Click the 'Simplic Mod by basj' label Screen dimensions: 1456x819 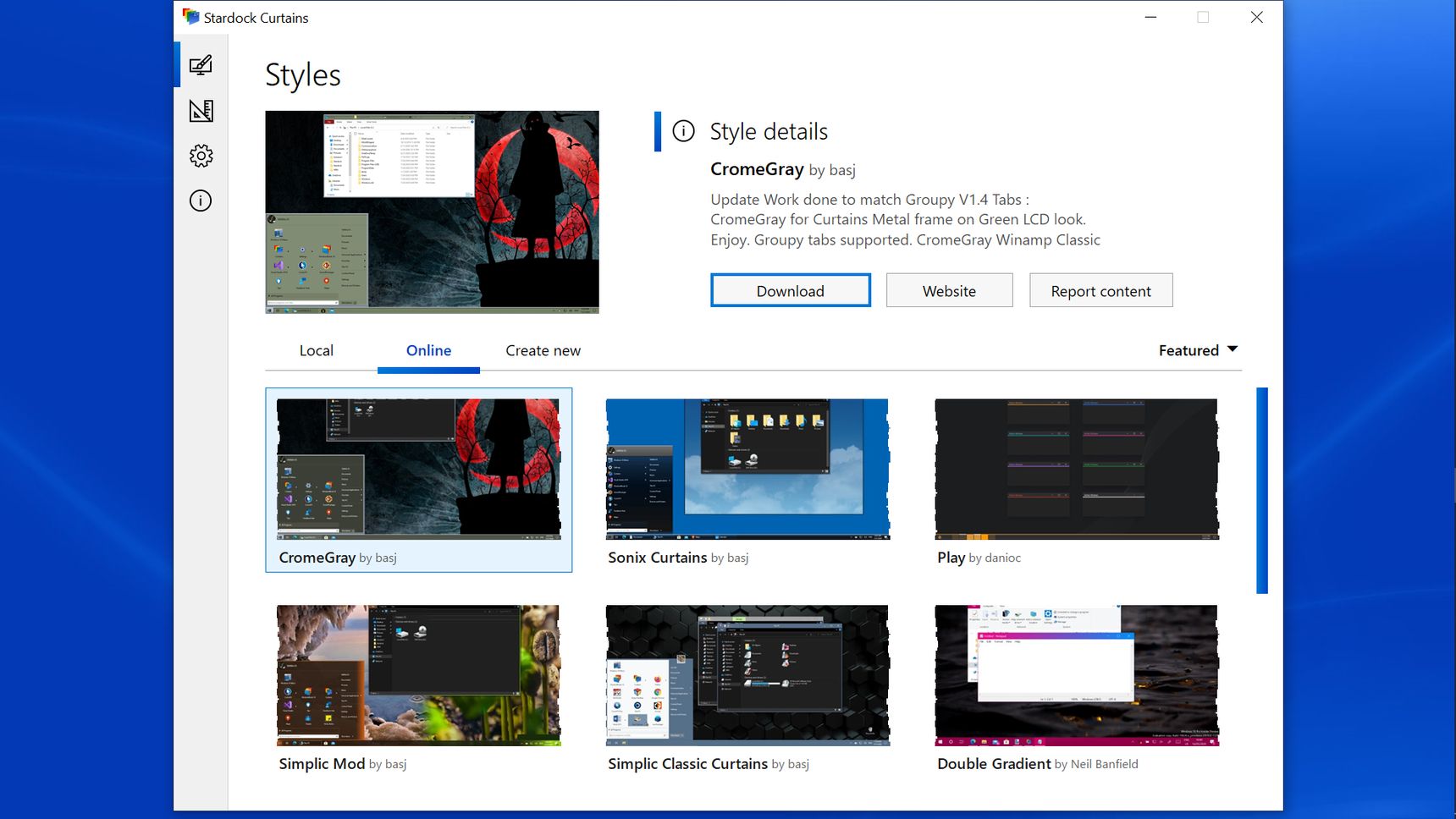click(x=343, y=764)
